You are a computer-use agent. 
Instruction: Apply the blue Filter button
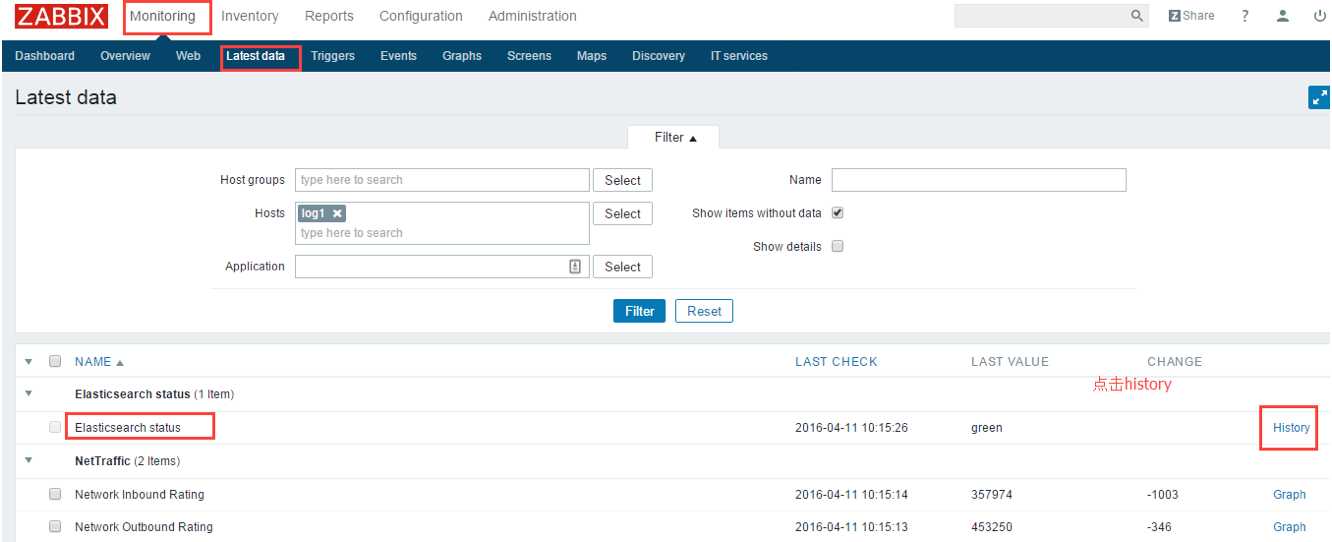point(640,311)
